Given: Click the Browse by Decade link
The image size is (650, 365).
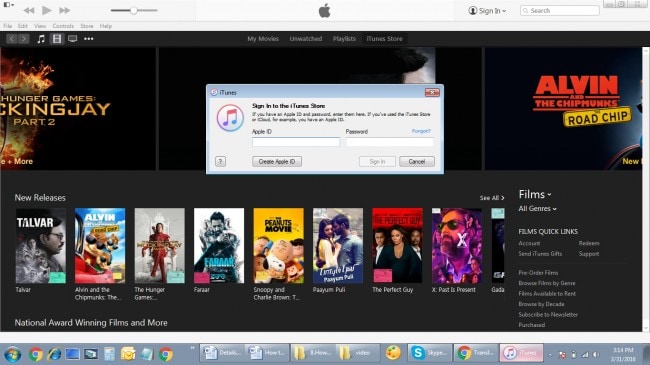Looking at the screenshot, I should pyautogui.click(x=541, y=304).
